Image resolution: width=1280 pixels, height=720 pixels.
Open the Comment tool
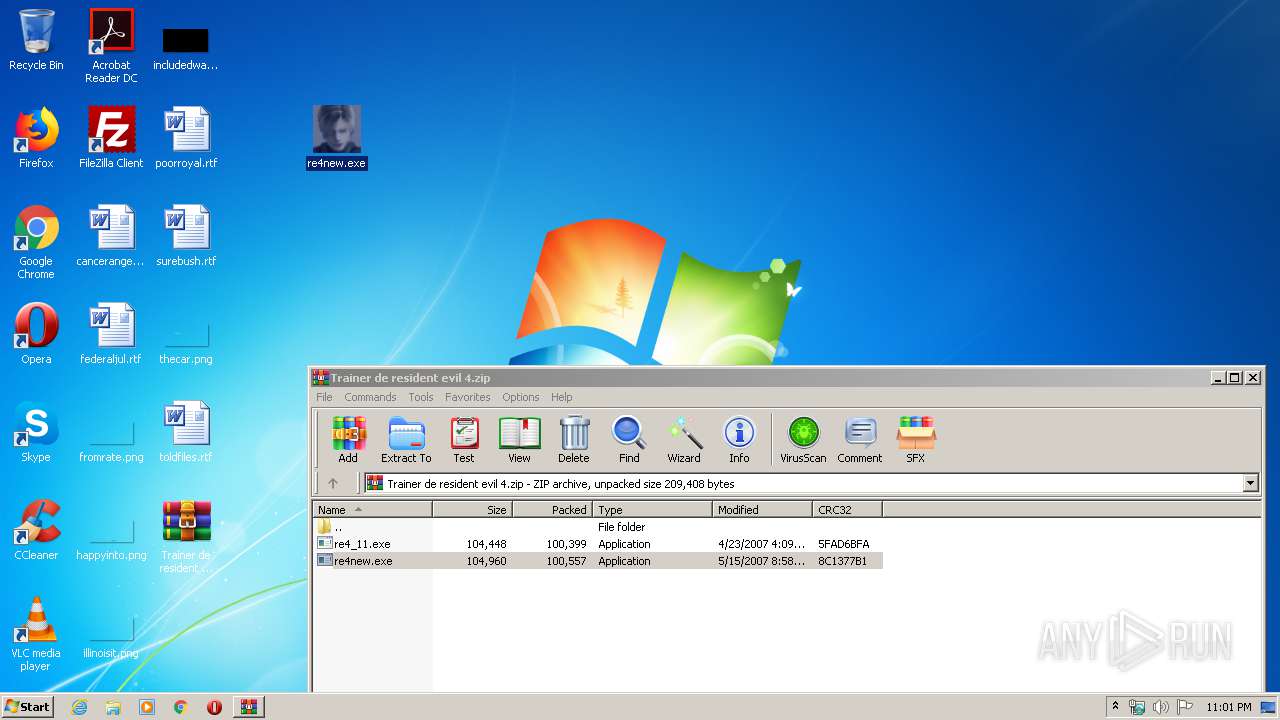point(860,440)
